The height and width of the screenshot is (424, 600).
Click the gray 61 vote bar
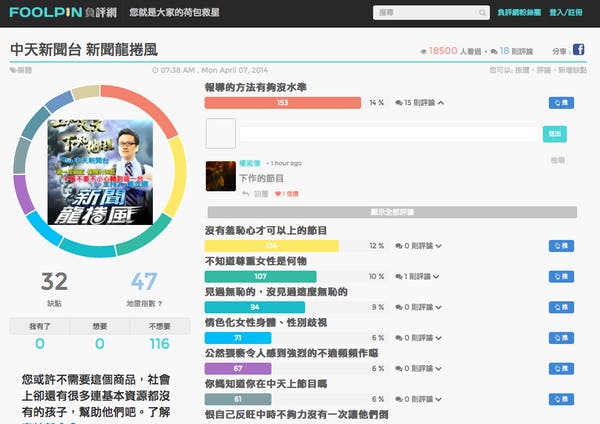click(238, 399)
